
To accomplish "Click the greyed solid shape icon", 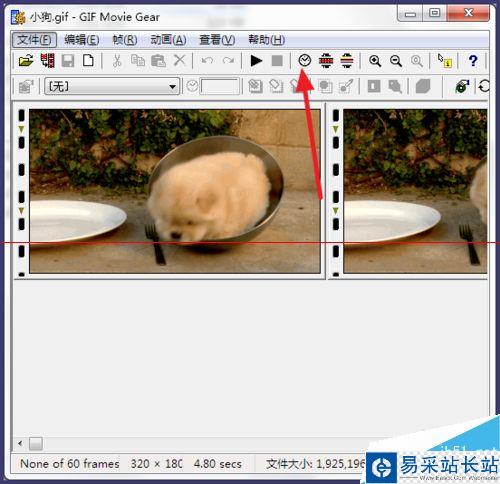I will pyautogui.click(x=423, y=87).
